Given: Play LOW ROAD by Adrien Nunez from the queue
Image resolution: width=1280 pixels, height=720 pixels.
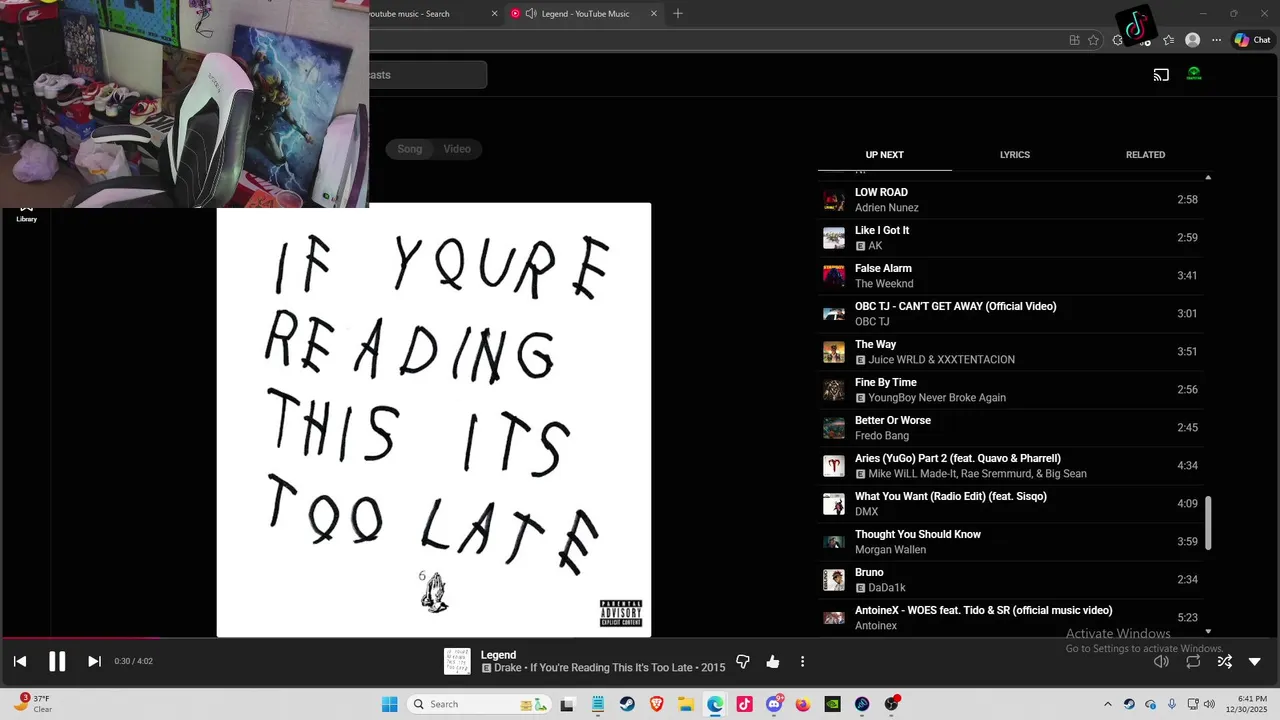Looking at the screenshot, I should pos(1010,200).
